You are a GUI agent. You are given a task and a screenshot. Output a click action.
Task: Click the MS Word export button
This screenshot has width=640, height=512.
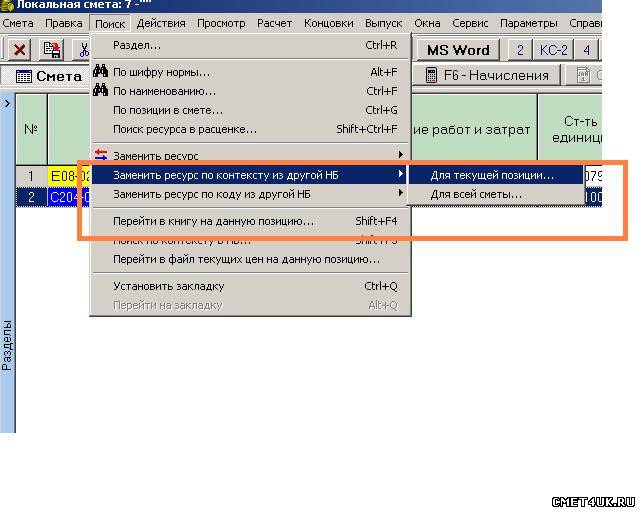point(458,50)
